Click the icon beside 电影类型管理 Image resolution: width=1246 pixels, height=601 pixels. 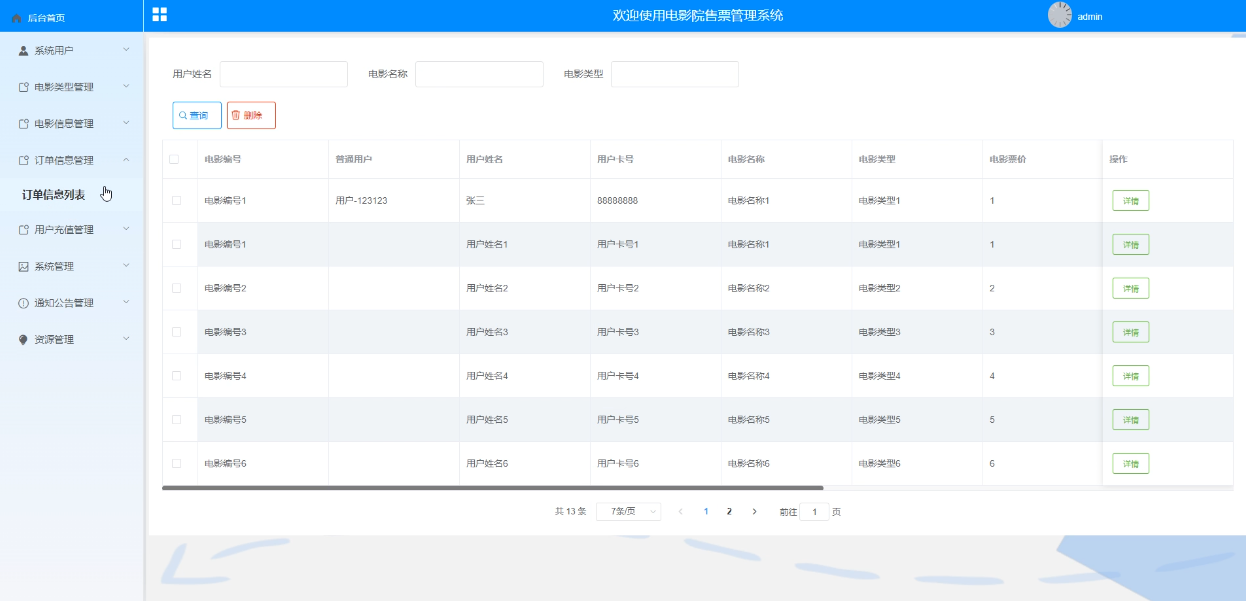(24, 87)
